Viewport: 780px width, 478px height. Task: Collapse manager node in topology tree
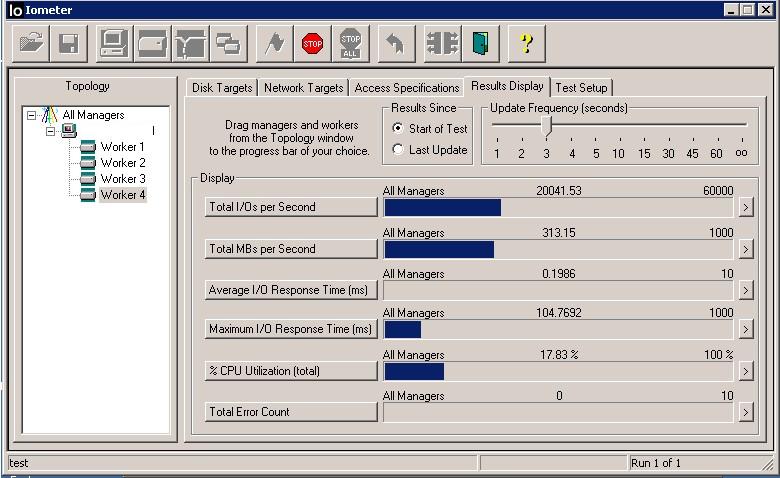click(x=50, y=131)
